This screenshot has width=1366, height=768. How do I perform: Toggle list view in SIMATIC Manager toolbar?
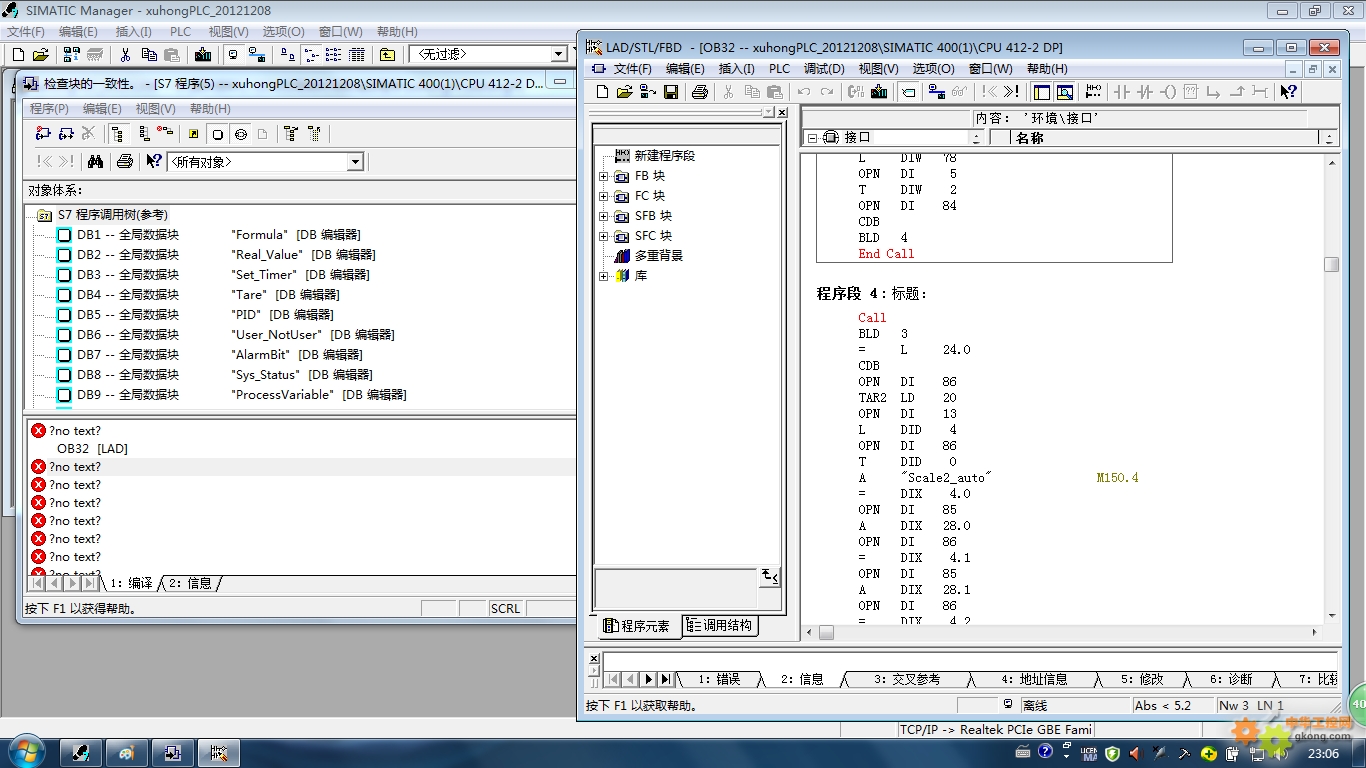334,54
